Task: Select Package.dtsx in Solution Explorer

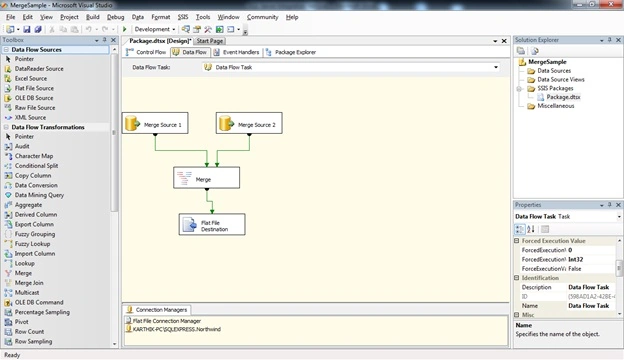Action: click(x=559, y=97)
